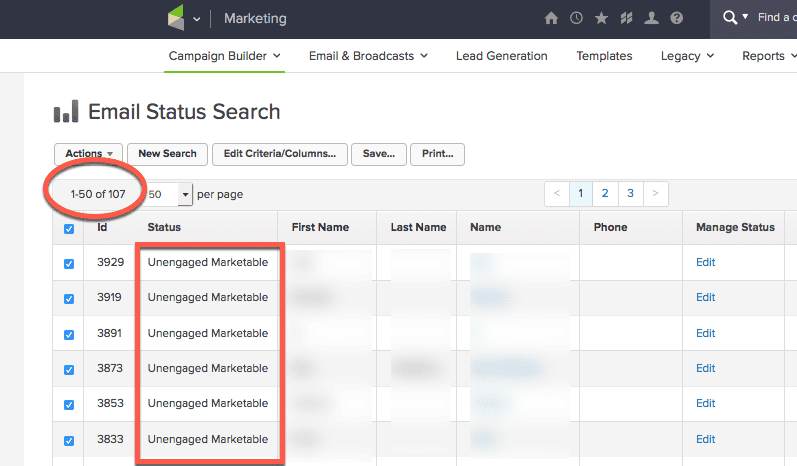Go to the Home icon
The width and height of the screenshot is (797, 466).
(551, 18)
